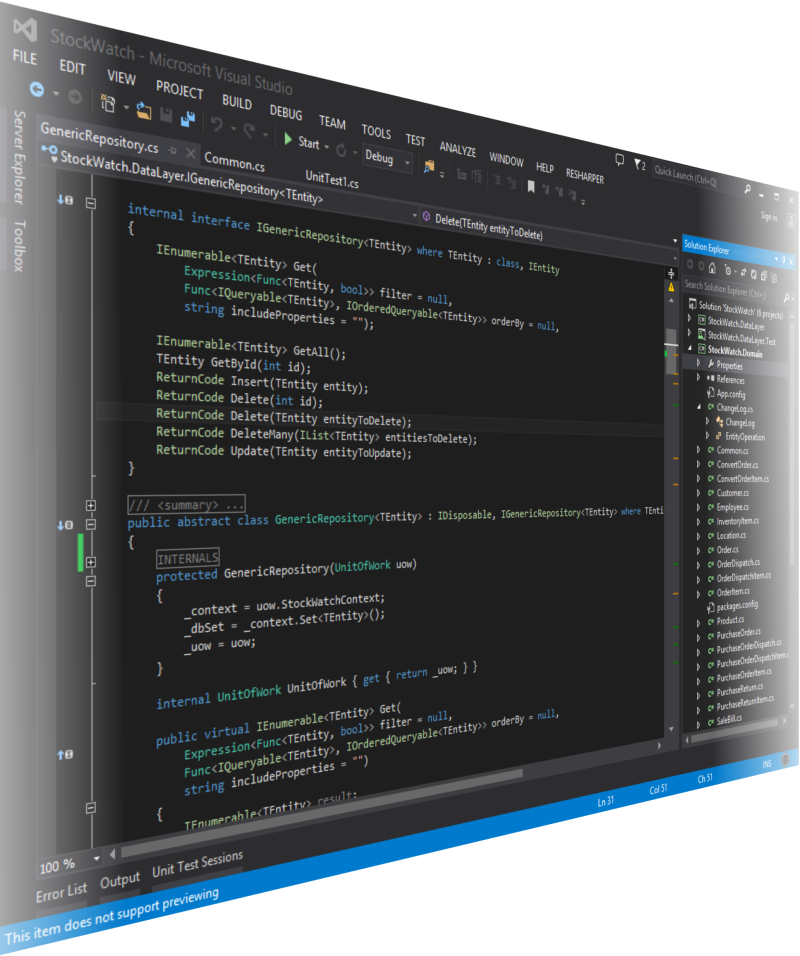Open the notifications flag icon
The image size is (800, 956).
click(x=637, y=164)
